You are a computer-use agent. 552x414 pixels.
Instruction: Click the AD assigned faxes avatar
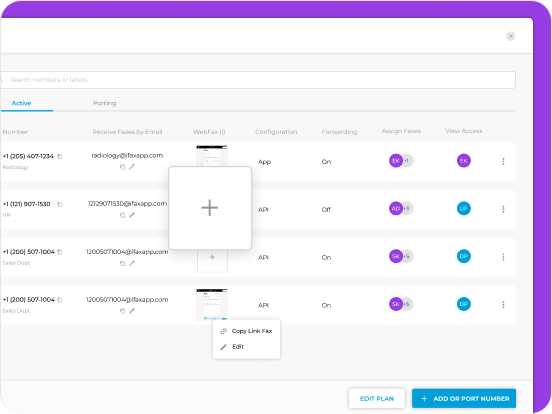395,208
